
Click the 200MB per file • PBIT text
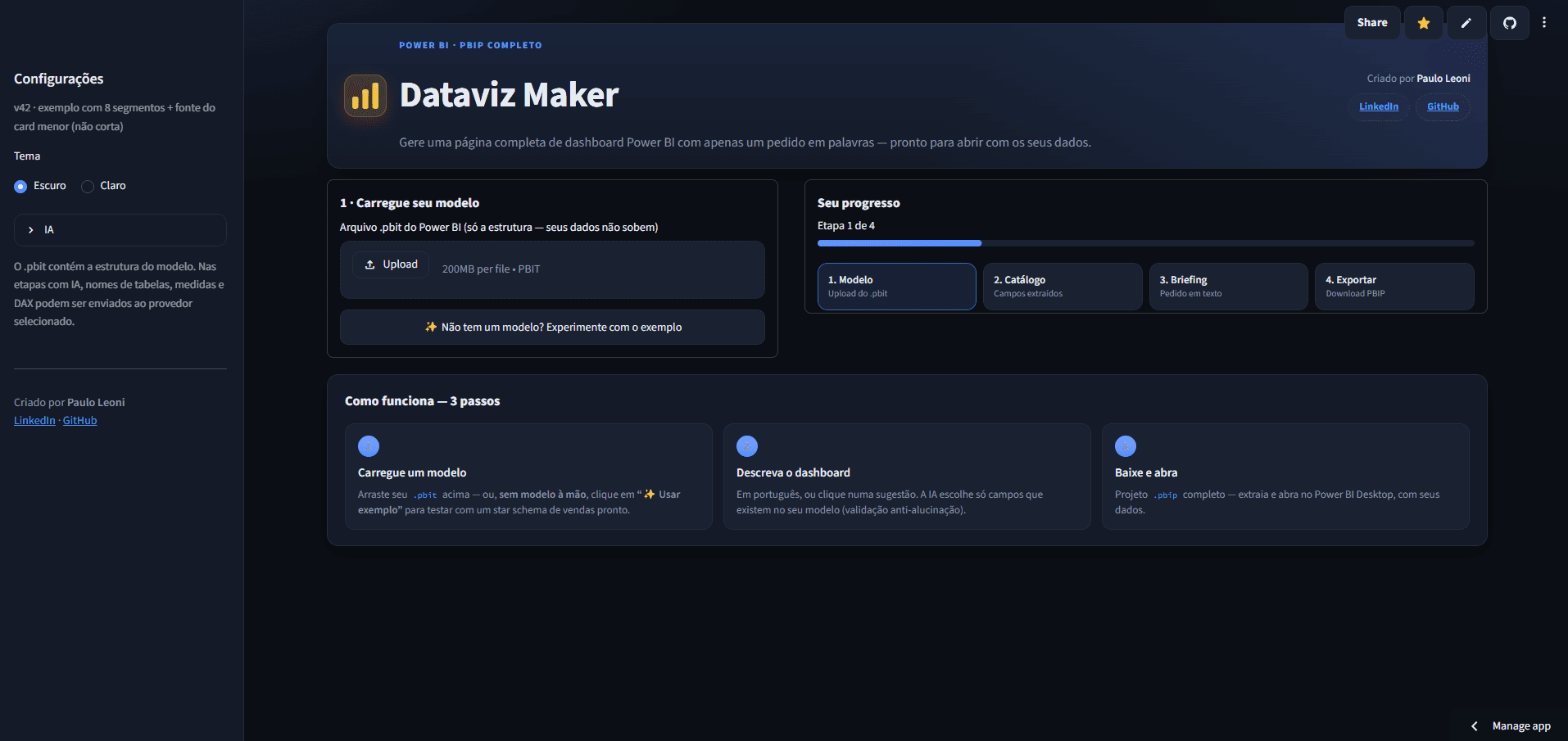[492, 269]
